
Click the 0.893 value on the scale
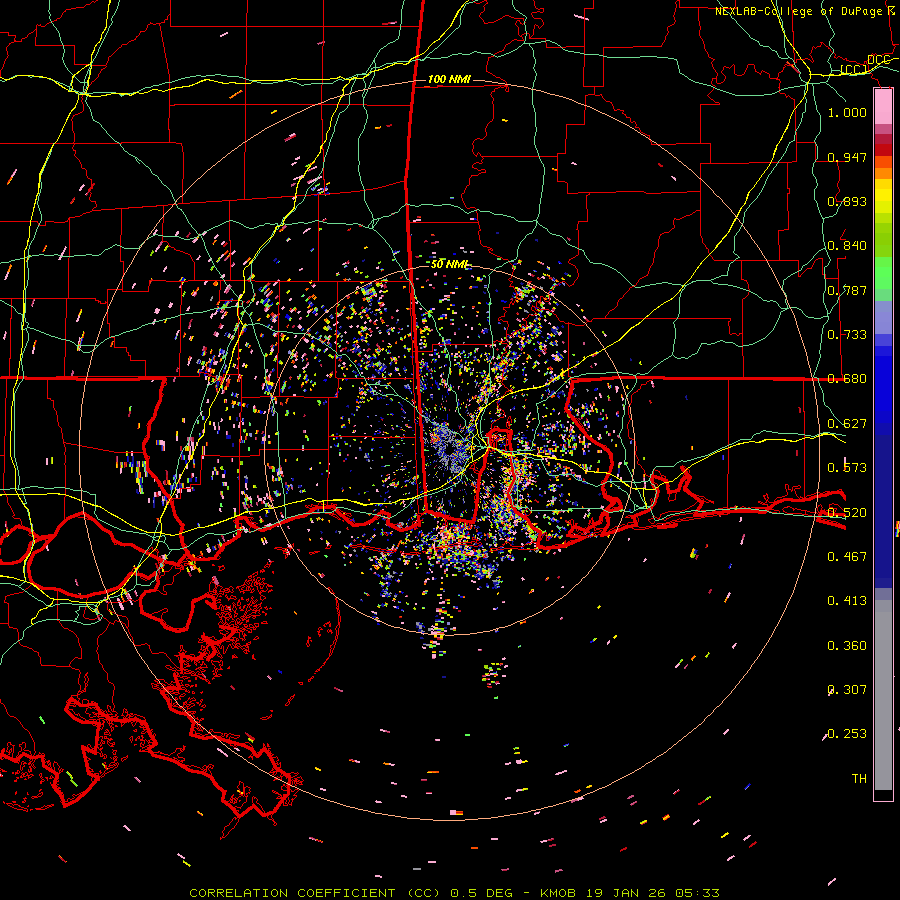[x=847, y=201]
